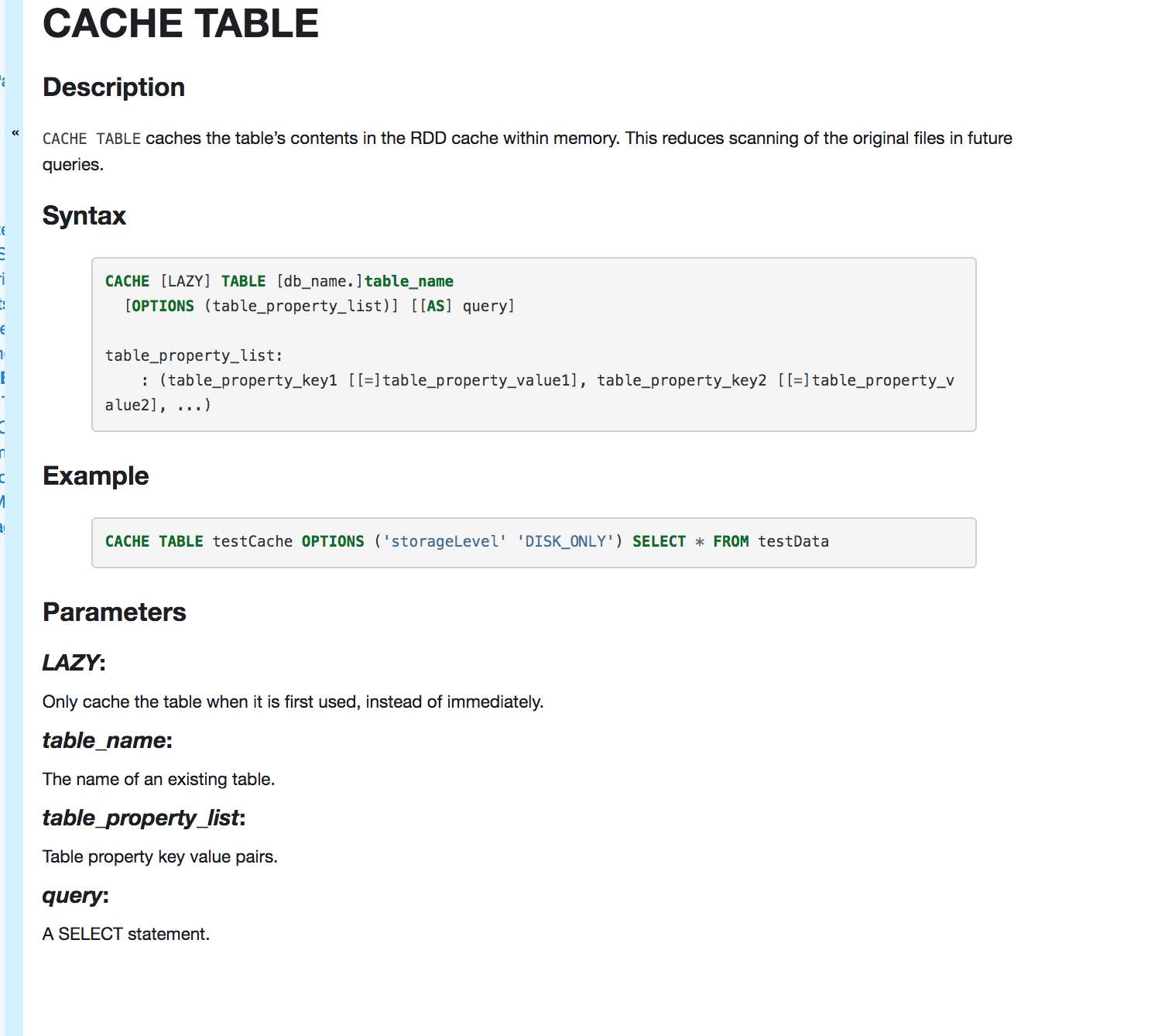
Task: Click the syntax line '[OPTIONS (table_property_list)] [[AS] query]'
Action: [x=319, y=306]
